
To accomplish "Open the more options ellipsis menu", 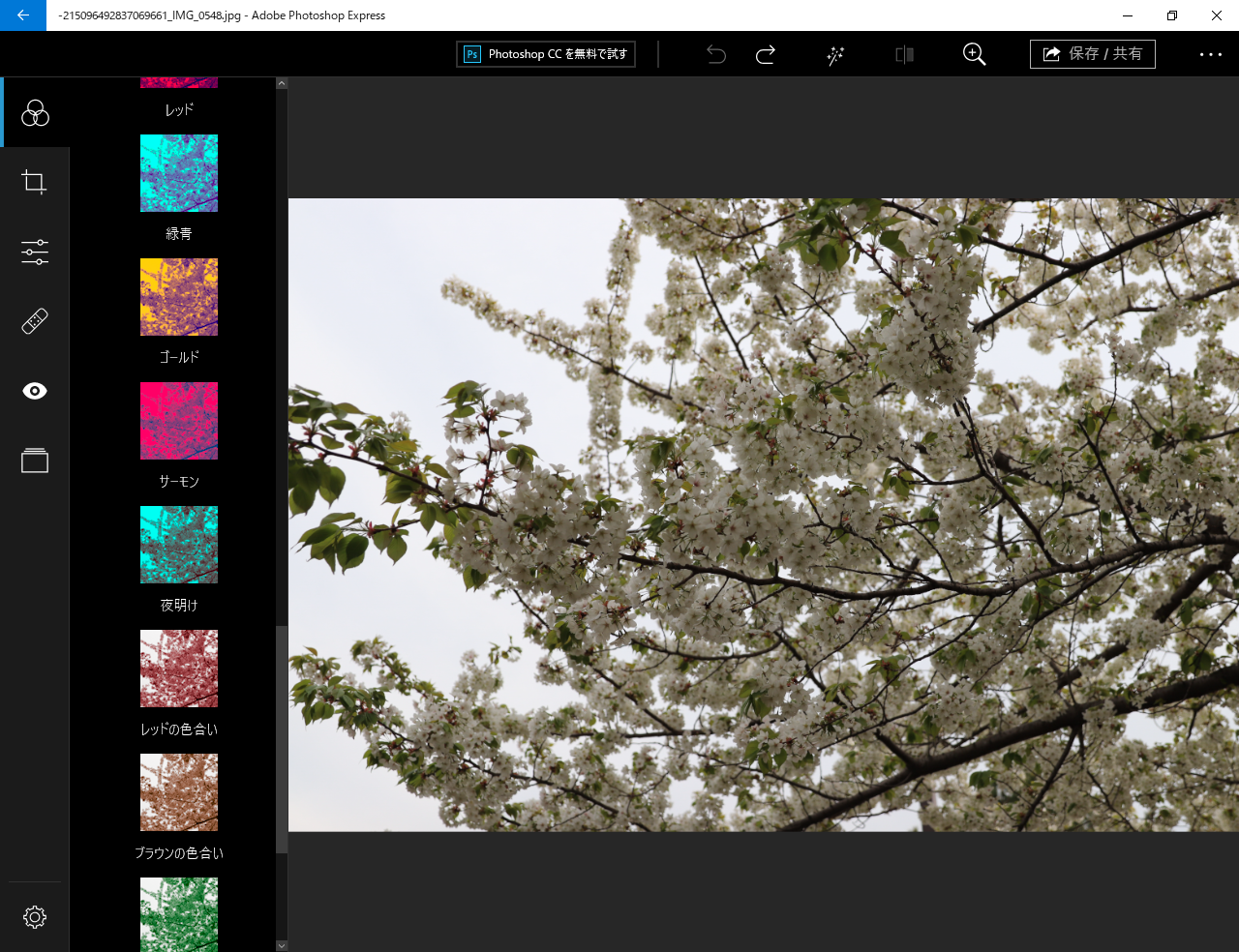I will tap(1211, 54).
